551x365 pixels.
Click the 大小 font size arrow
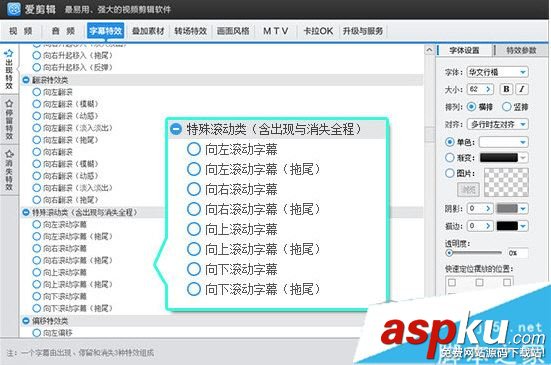pyautogui.click(x=488, y=89)
